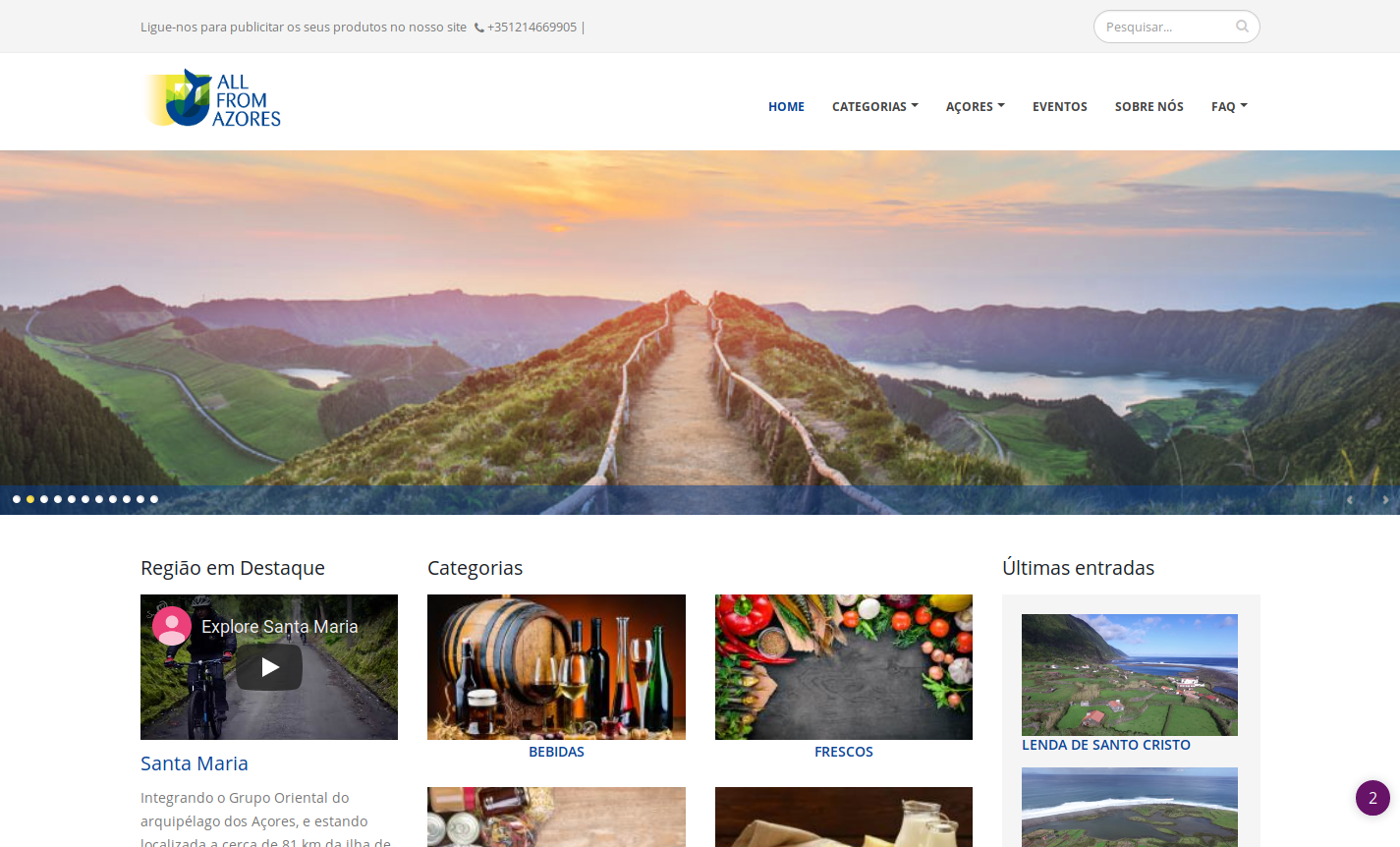Open the Frescos vegetables image
This screenshot has height=847, width=1400.
pos(844,667)
